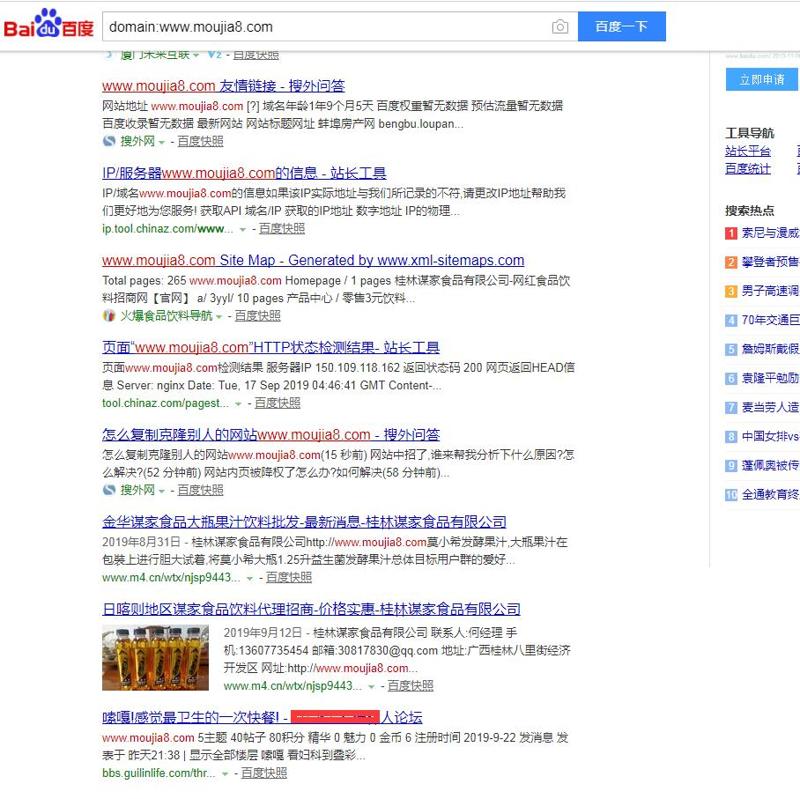
Task: Open result 'www.moujia8.com 友情链接 - 搜外问答'
Action: 223,86
